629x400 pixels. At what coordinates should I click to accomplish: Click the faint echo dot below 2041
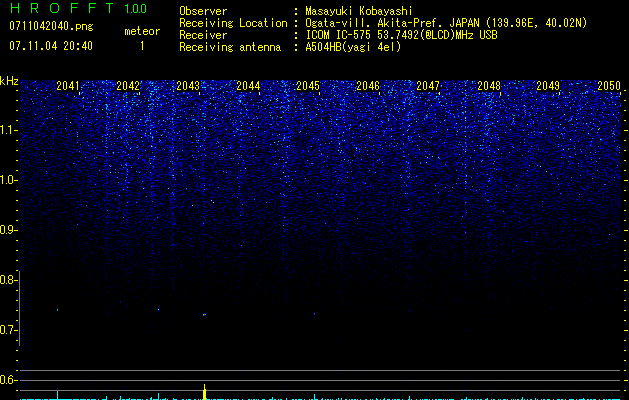coord(57,310)
